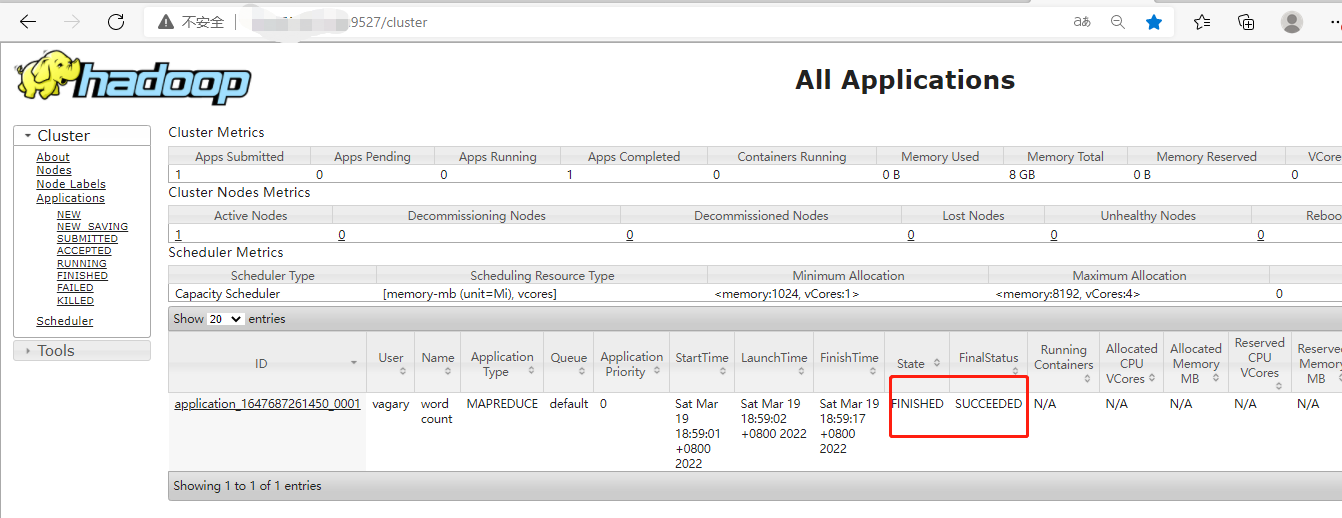Screen dimensions: 1342x518
Task: Click the Decommissioned Nodes count link
Action: point(629,235)
